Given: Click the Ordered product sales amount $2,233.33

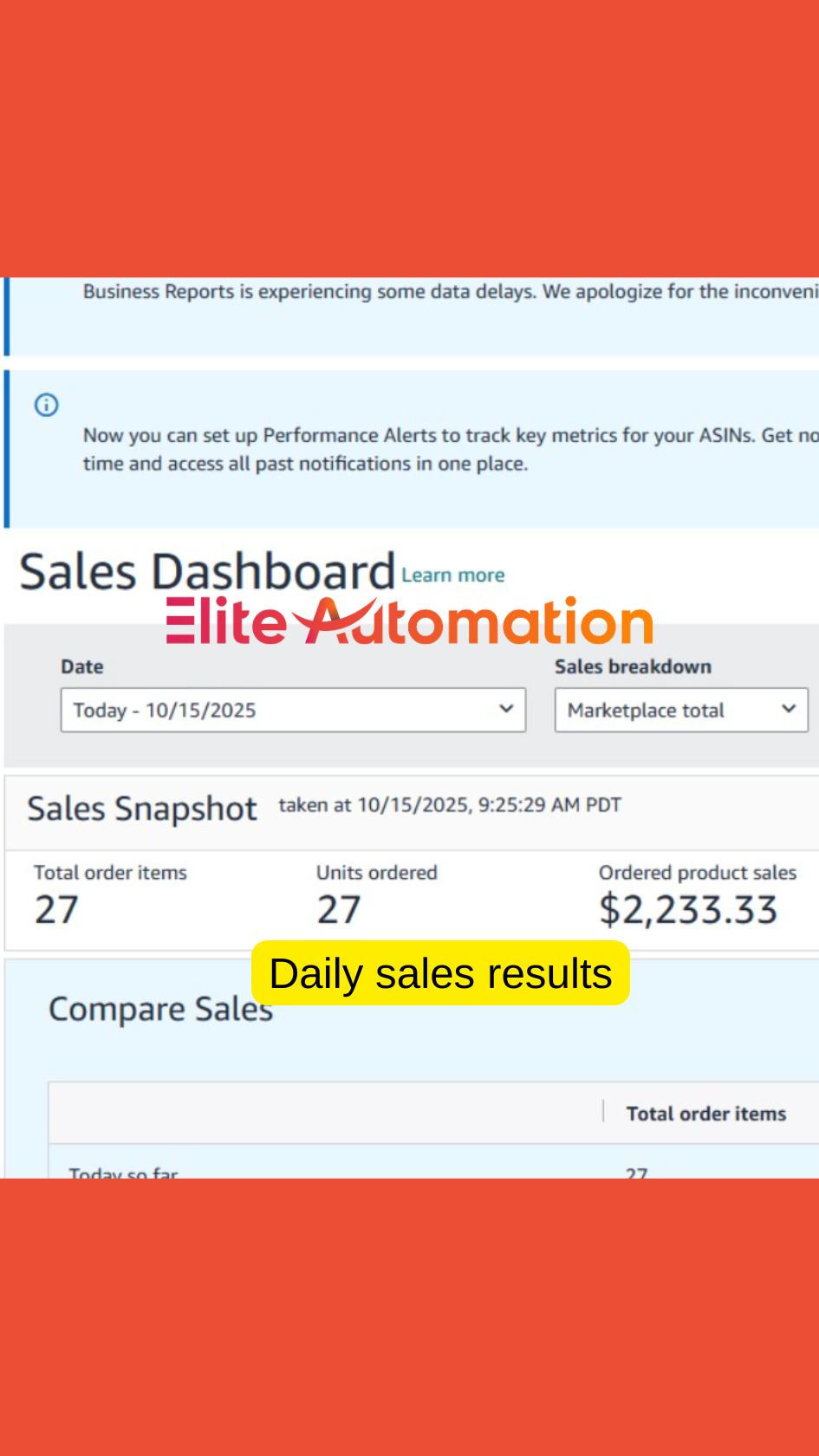Looking at the screenshot, I should tap(688, 909).
